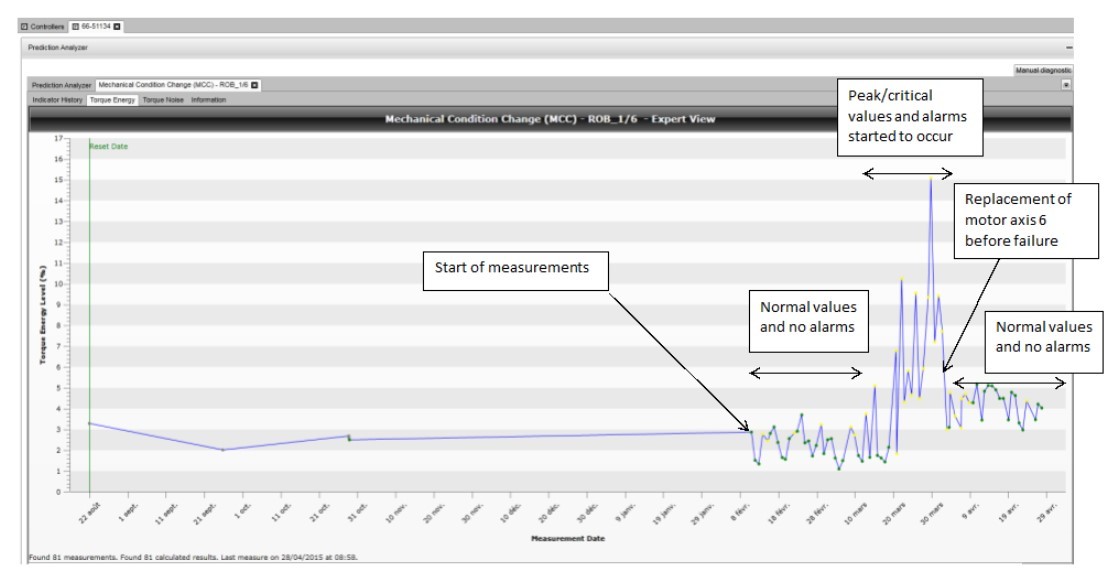1109x583 pixels.
Task: Select the data point near 21 sept.
Action: (223, 449)
